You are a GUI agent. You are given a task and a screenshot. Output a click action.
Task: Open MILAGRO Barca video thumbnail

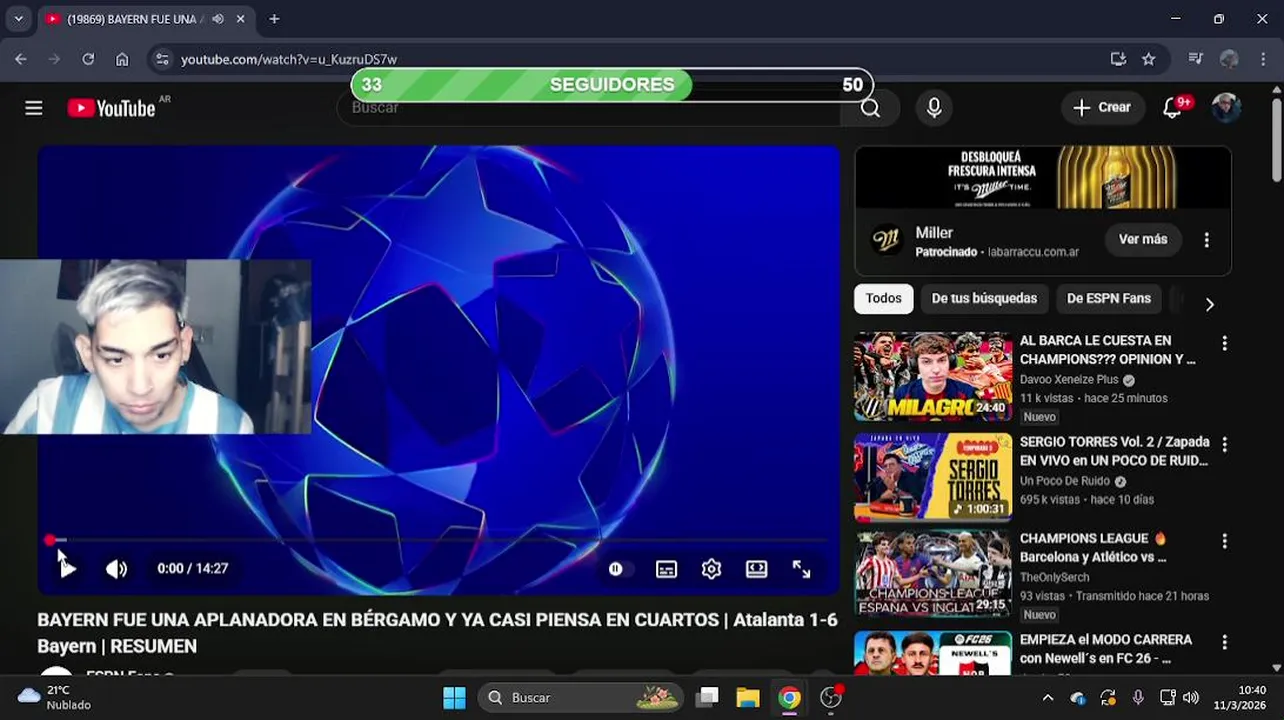pos(933,376)
